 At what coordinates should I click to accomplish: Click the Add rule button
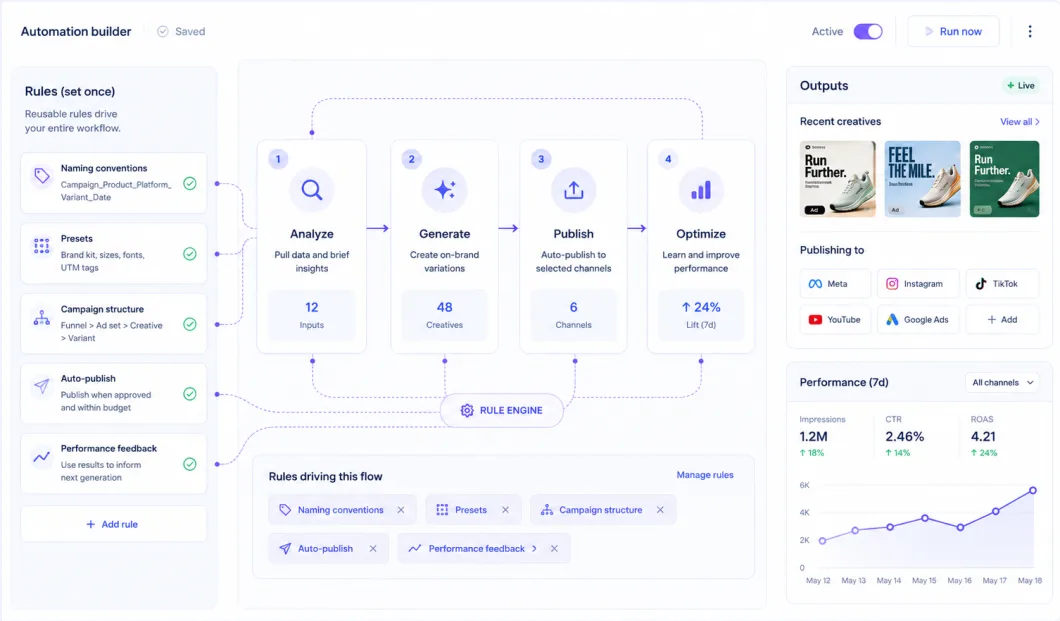pos(112,524)
